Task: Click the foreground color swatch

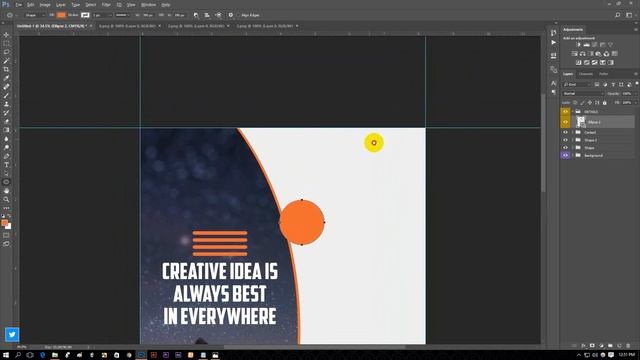Action: click(x=4, y=223)
